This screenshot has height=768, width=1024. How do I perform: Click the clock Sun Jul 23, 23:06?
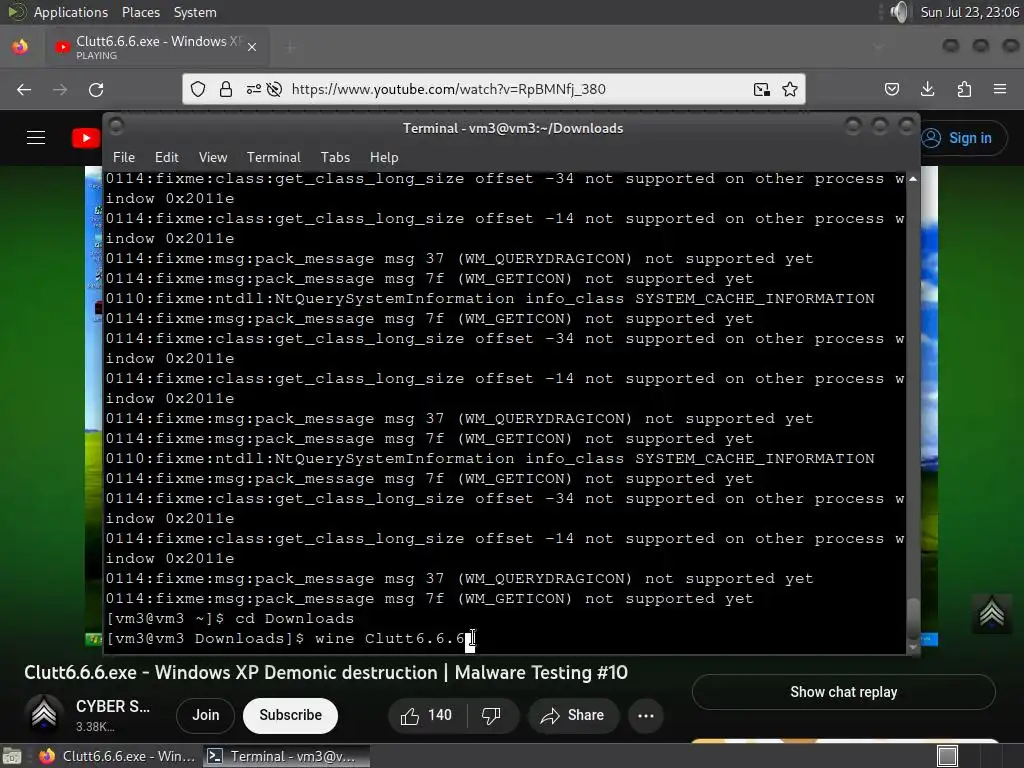coord(969,12)
